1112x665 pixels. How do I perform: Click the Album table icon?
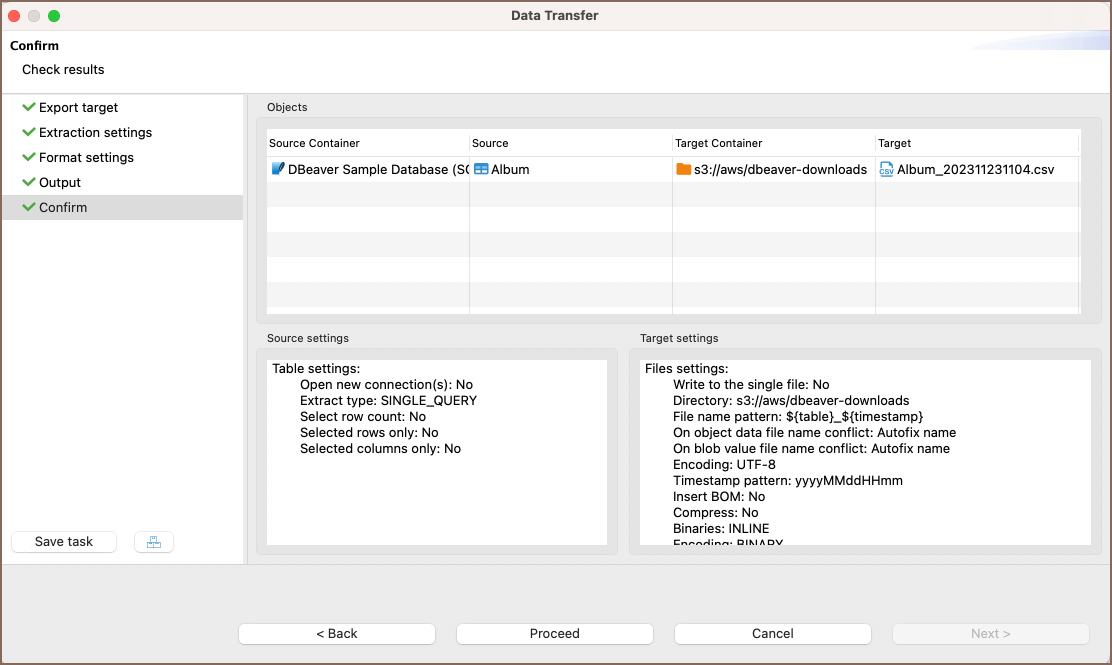481,169
